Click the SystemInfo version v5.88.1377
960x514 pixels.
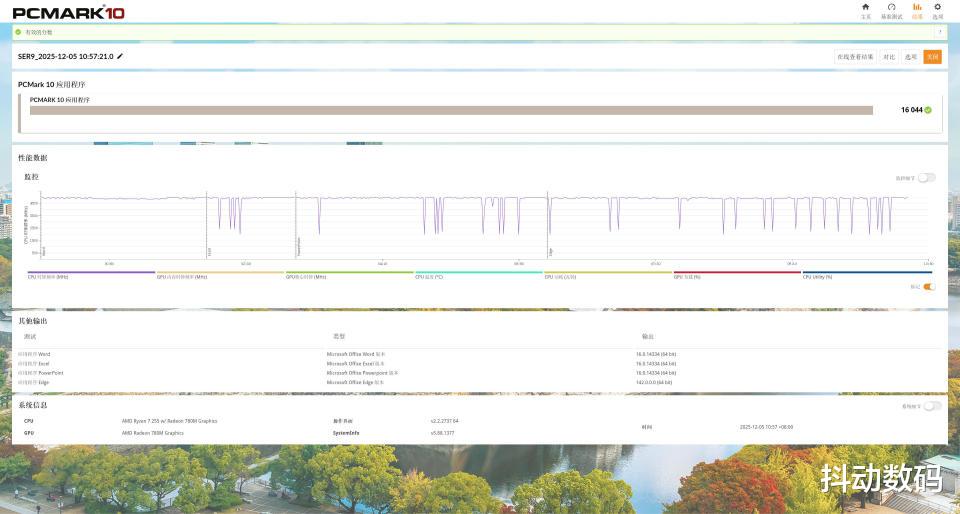(443, 433)
